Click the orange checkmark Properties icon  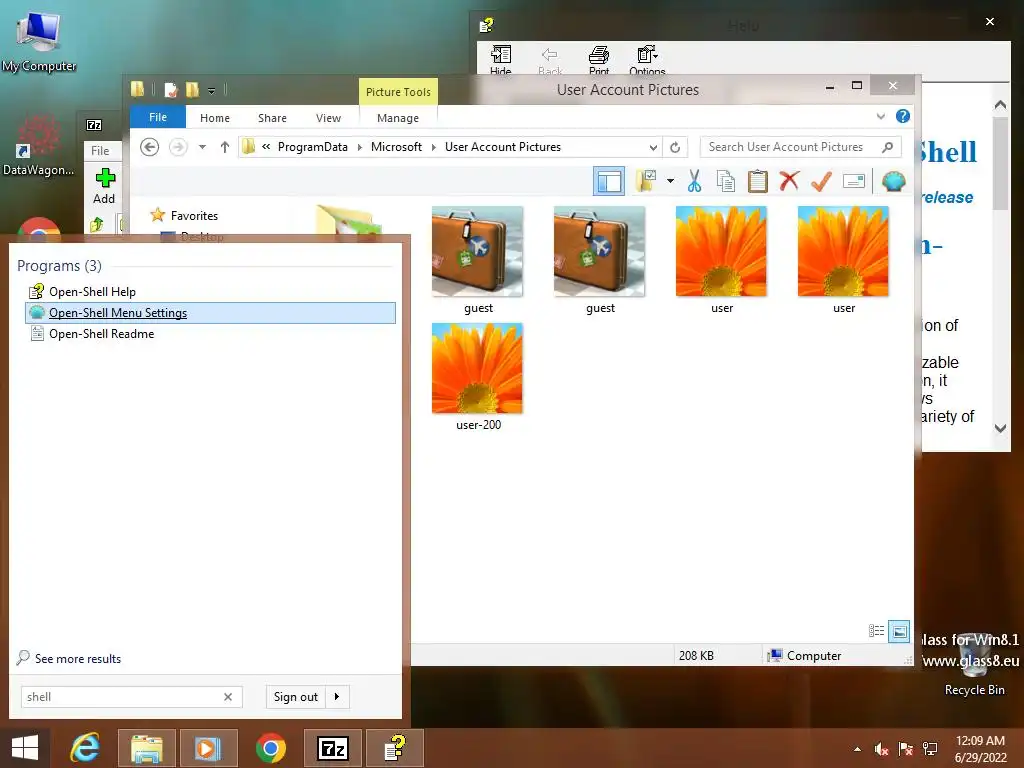[821, 181]
